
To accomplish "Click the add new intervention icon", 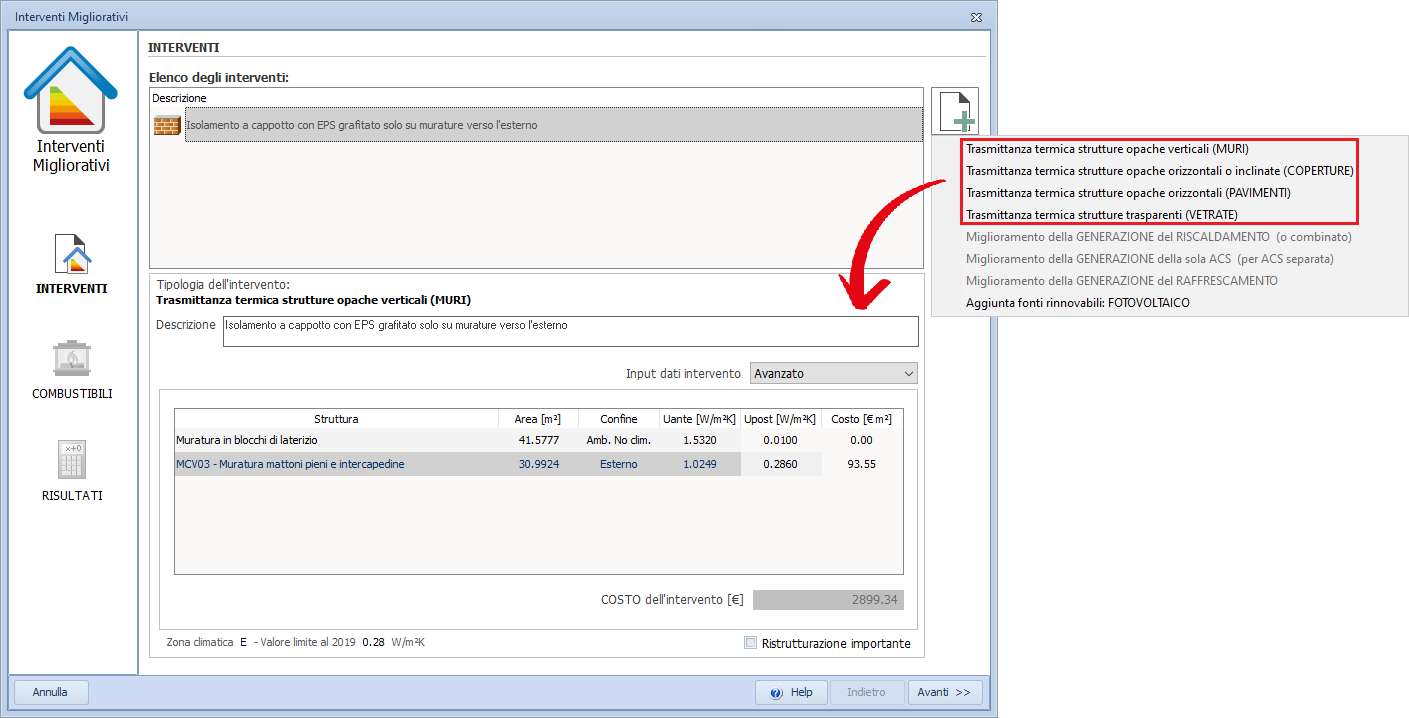I will pos(955,111).
